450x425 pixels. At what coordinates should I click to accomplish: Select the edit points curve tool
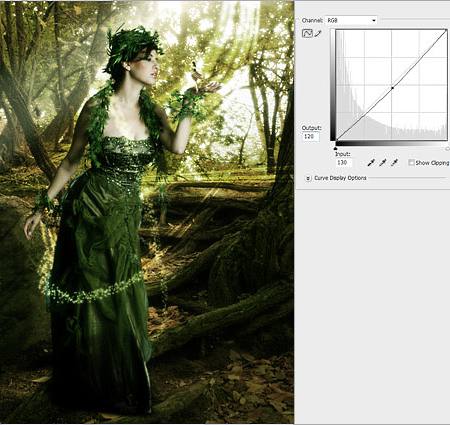click(307, 33)
